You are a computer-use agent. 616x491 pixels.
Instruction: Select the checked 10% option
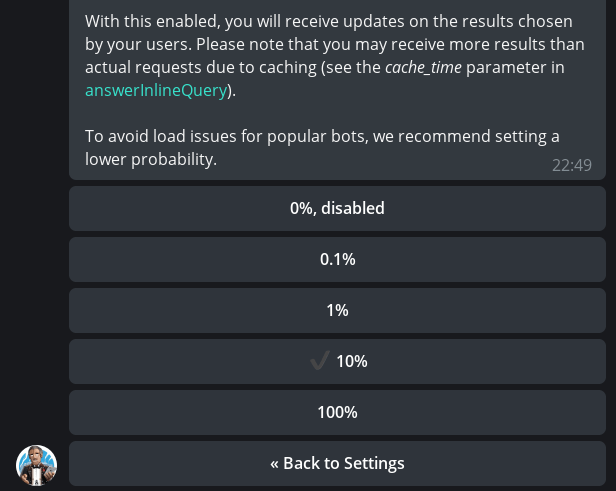(337, 362)
